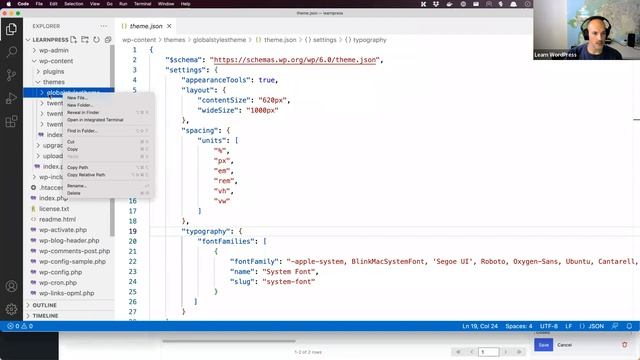Image resolution: width=640 pixels, height=360 pixels.
Task: Click LF line ending in status bar
Action: click(x=569, y=326)
